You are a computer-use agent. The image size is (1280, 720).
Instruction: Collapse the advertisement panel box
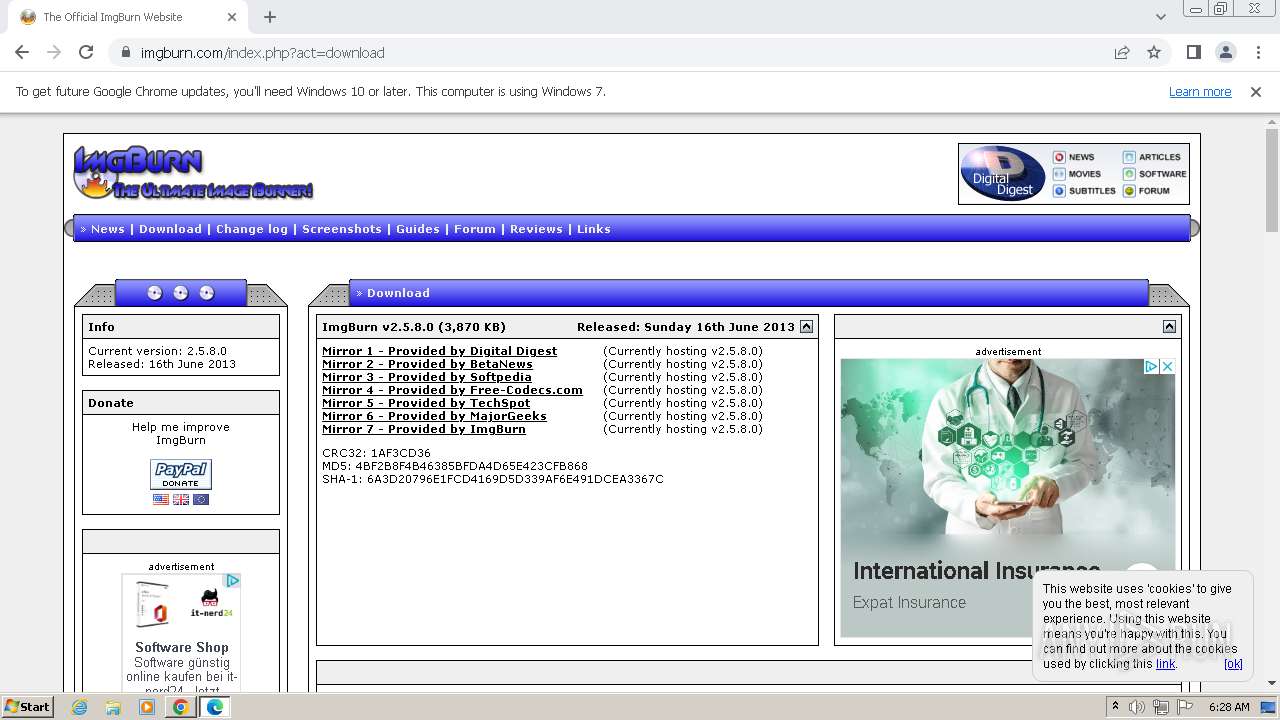pos(1169,326)
